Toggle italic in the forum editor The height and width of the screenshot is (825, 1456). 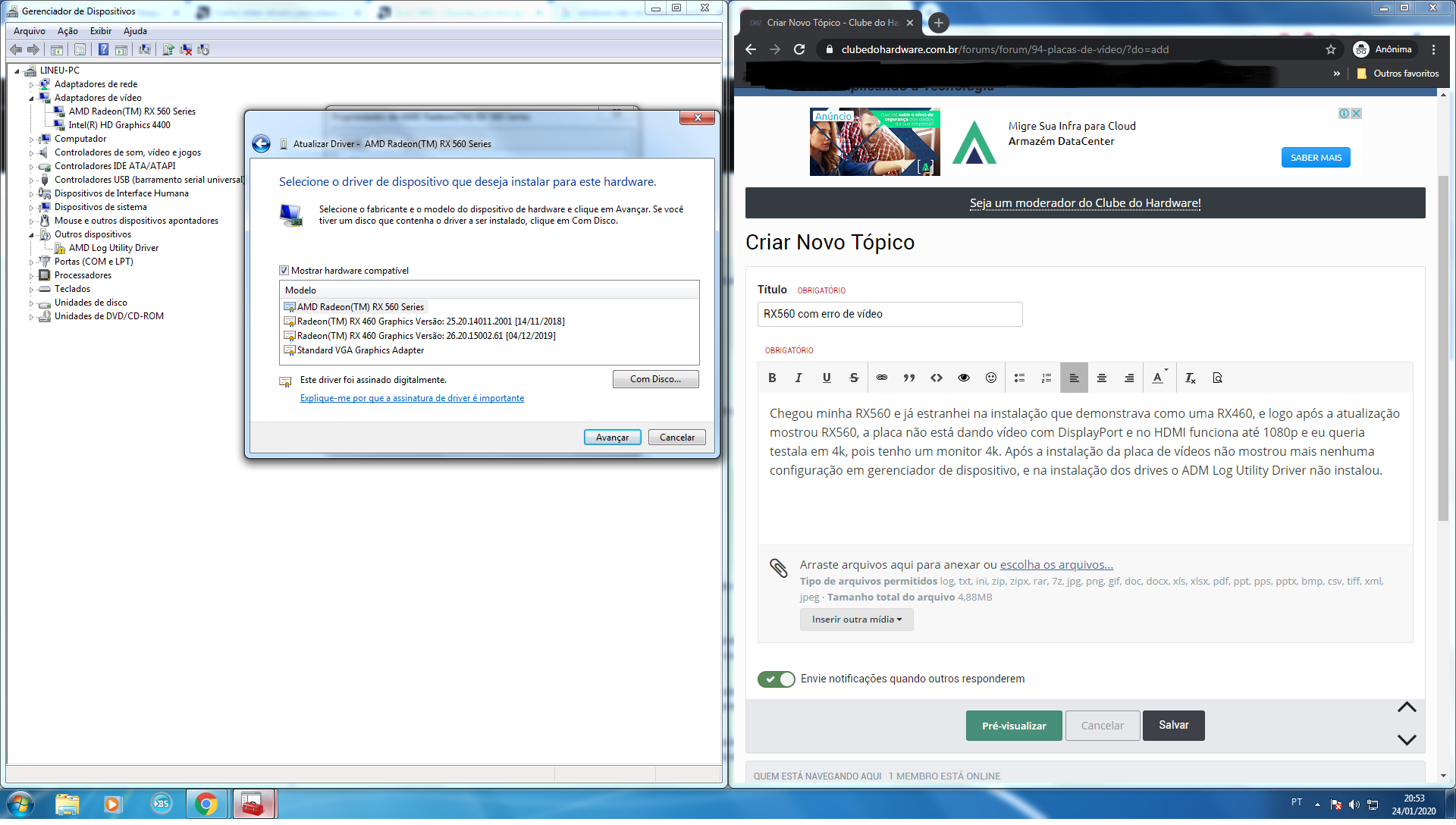(799, 378)
